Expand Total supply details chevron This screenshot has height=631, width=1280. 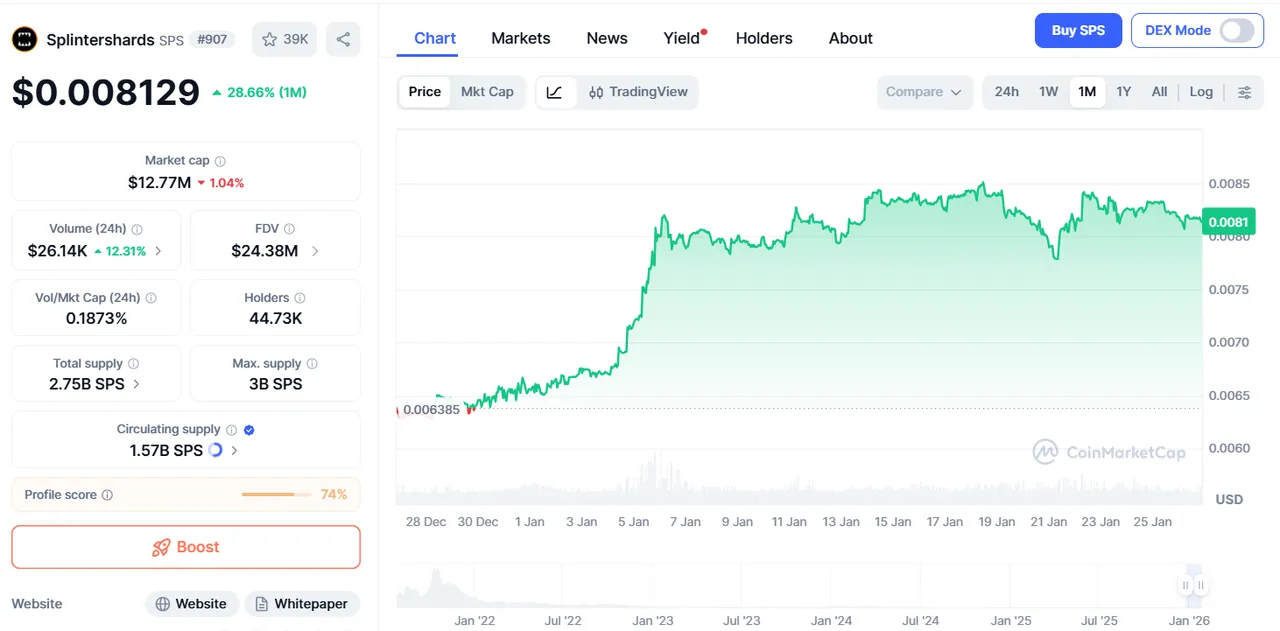point(136,384)
